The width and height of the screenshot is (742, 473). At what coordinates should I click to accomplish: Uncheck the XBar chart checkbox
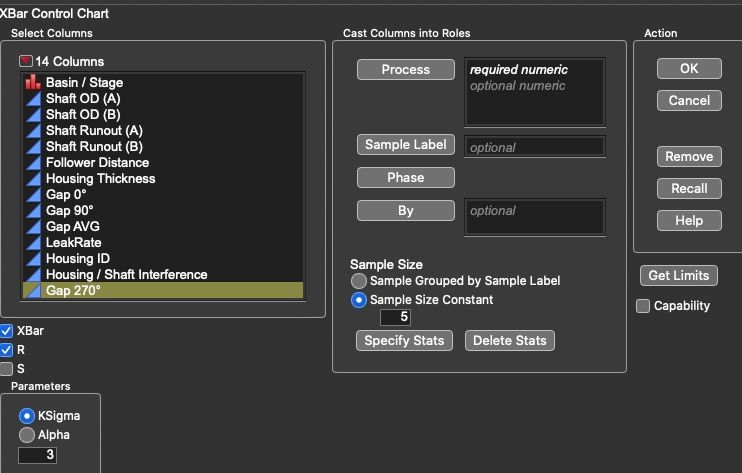click(7, 331)
